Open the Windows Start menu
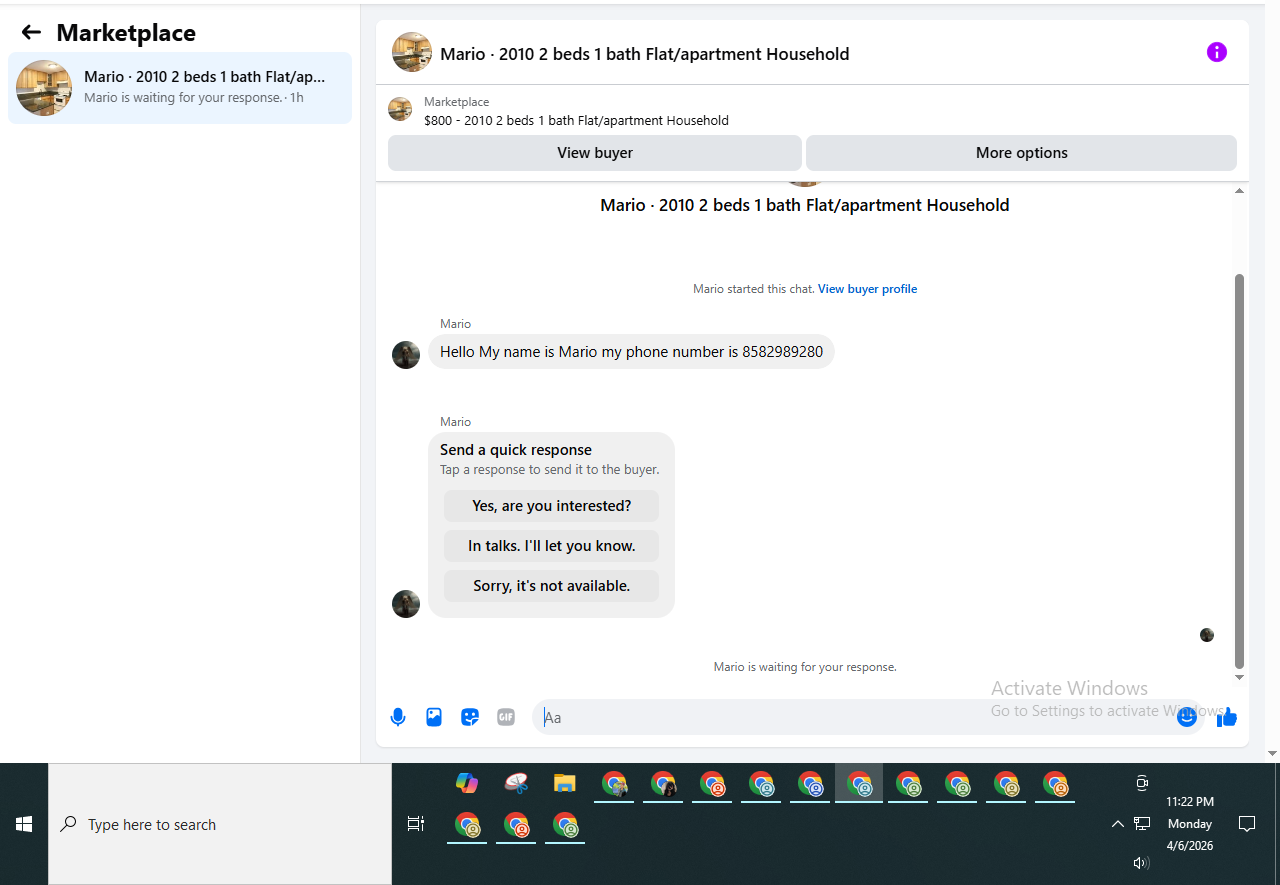 tap(24, 824)
